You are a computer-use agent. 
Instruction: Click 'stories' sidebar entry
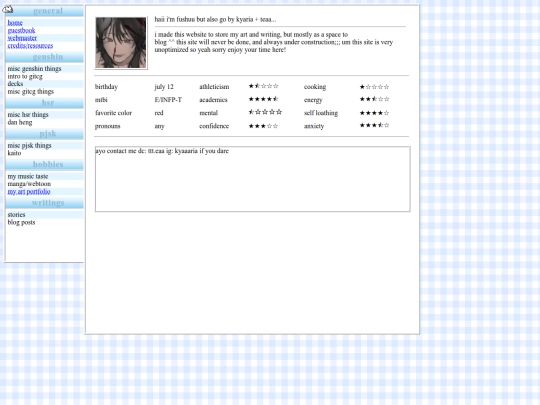click(x=17, y=215)
